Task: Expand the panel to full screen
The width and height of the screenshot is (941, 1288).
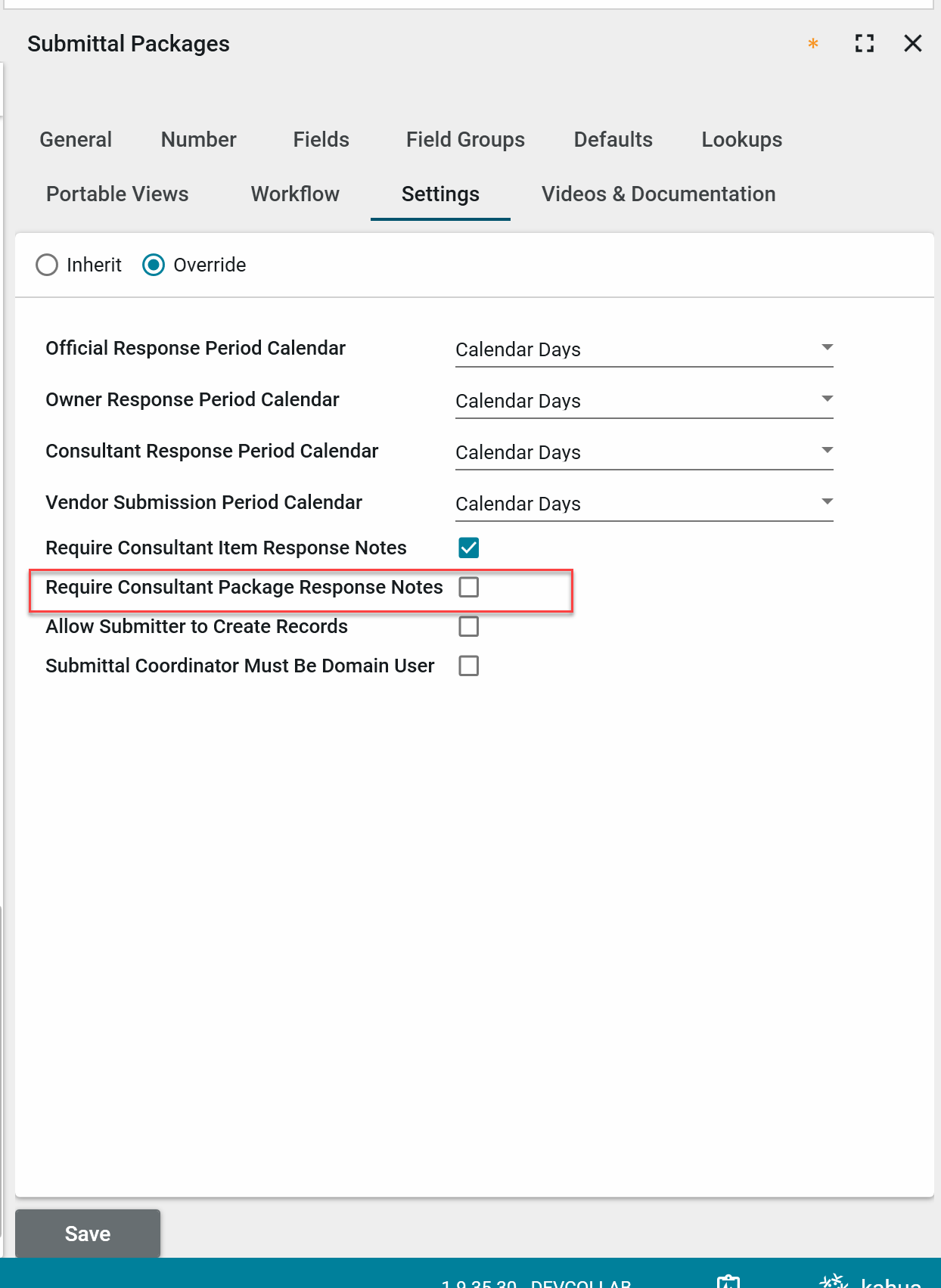Action: click(865, 44)
